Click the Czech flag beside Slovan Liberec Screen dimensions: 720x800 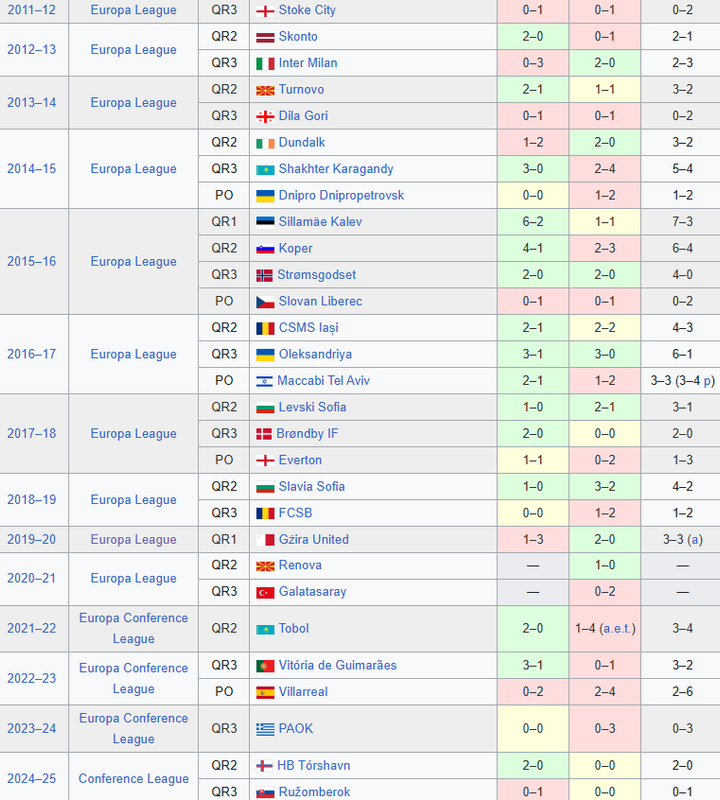(x=265, y=302)
